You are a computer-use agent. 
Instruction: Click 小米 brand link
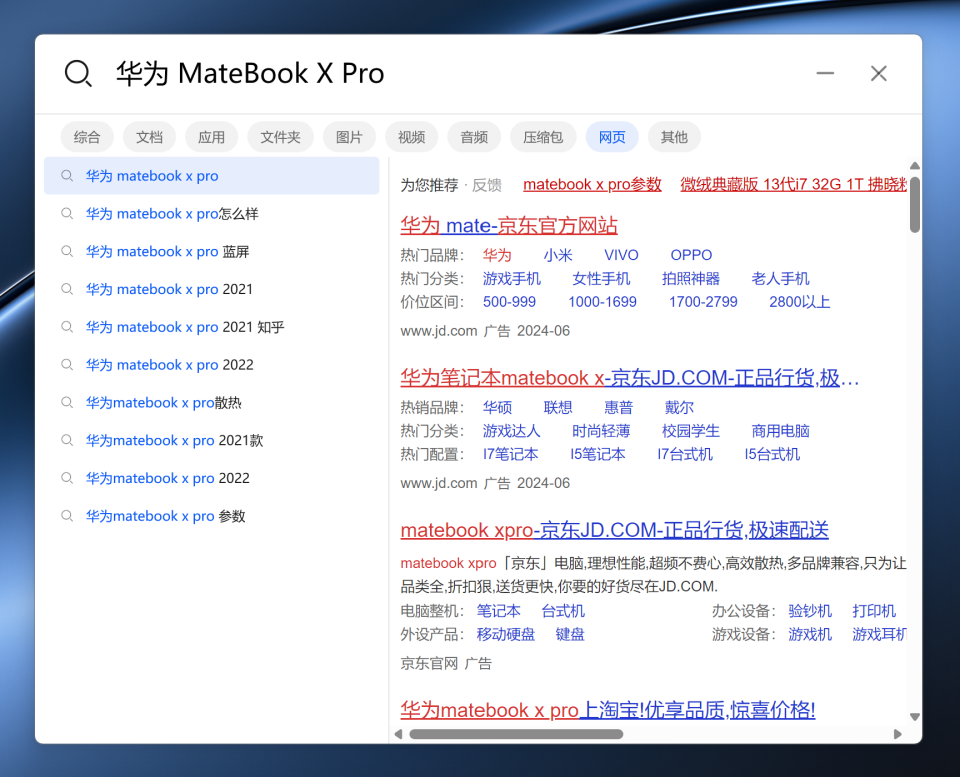(558, 255)
